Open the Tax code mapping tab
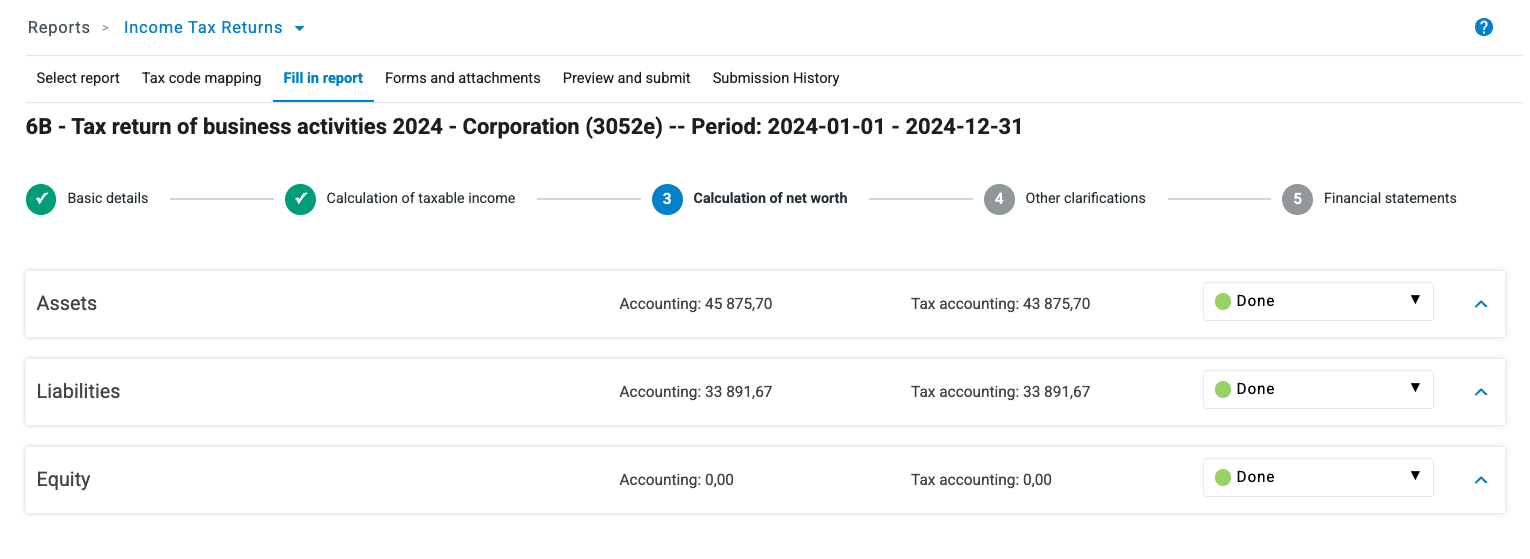 (201, 78)
